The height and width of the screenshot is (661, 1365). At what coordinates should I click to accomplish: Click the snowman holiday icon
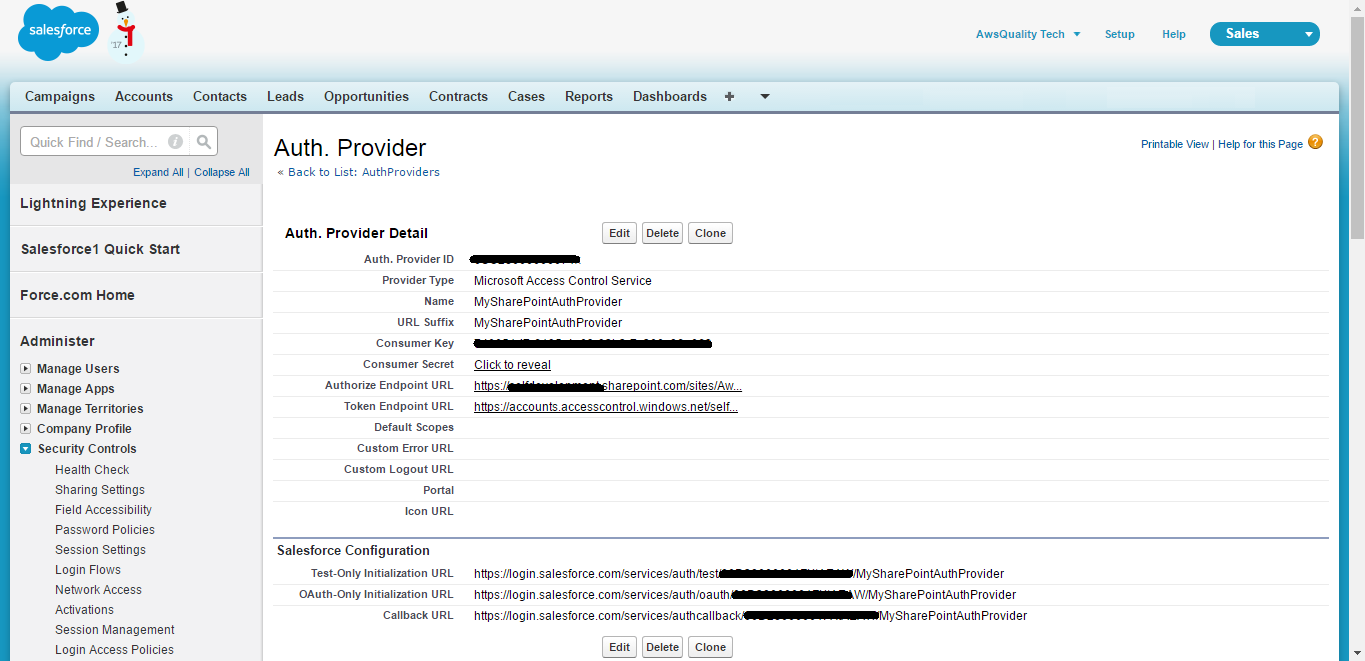[124, 31]
